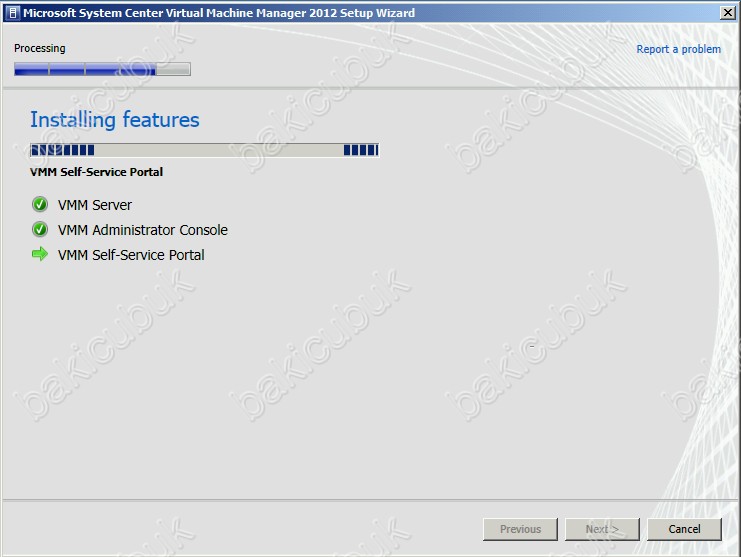The image size is (741, 557).
Task: Click the Processing label
Action: [40, 48]
